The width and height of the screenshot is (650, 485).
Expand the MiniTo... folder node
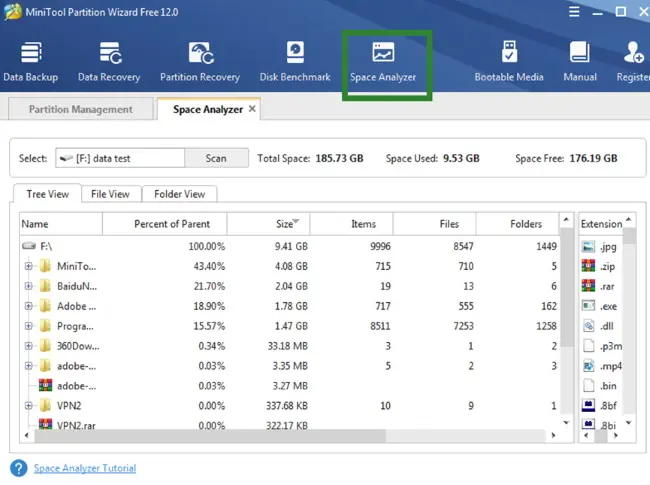pyautogui.click(x=29, y=266)
